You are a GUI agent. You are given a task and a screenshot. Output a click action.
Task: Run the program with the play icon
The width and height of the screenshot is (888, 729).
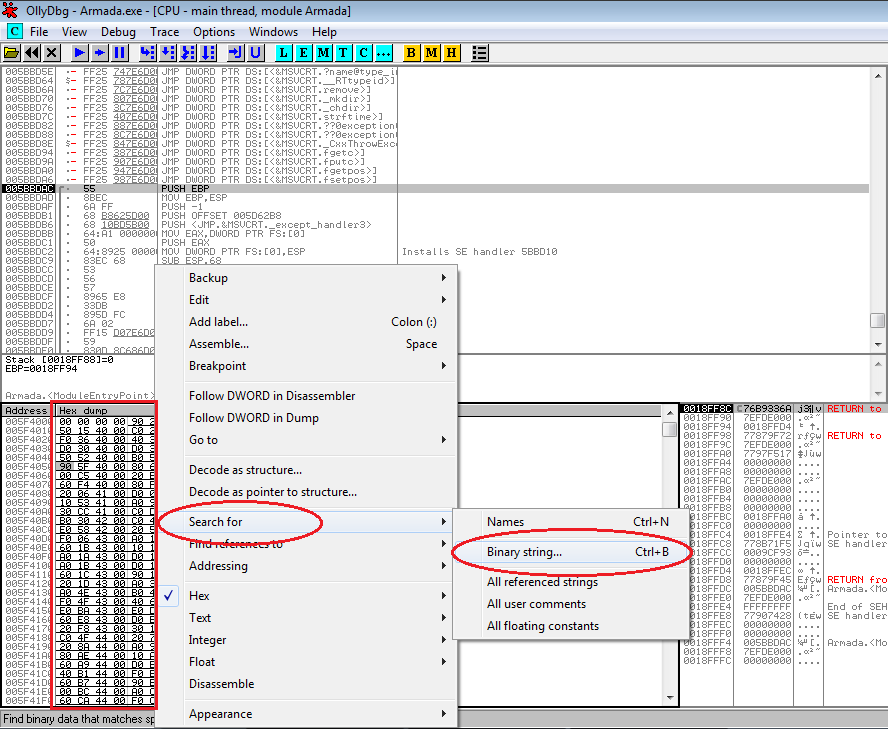[x=80, y=53]
